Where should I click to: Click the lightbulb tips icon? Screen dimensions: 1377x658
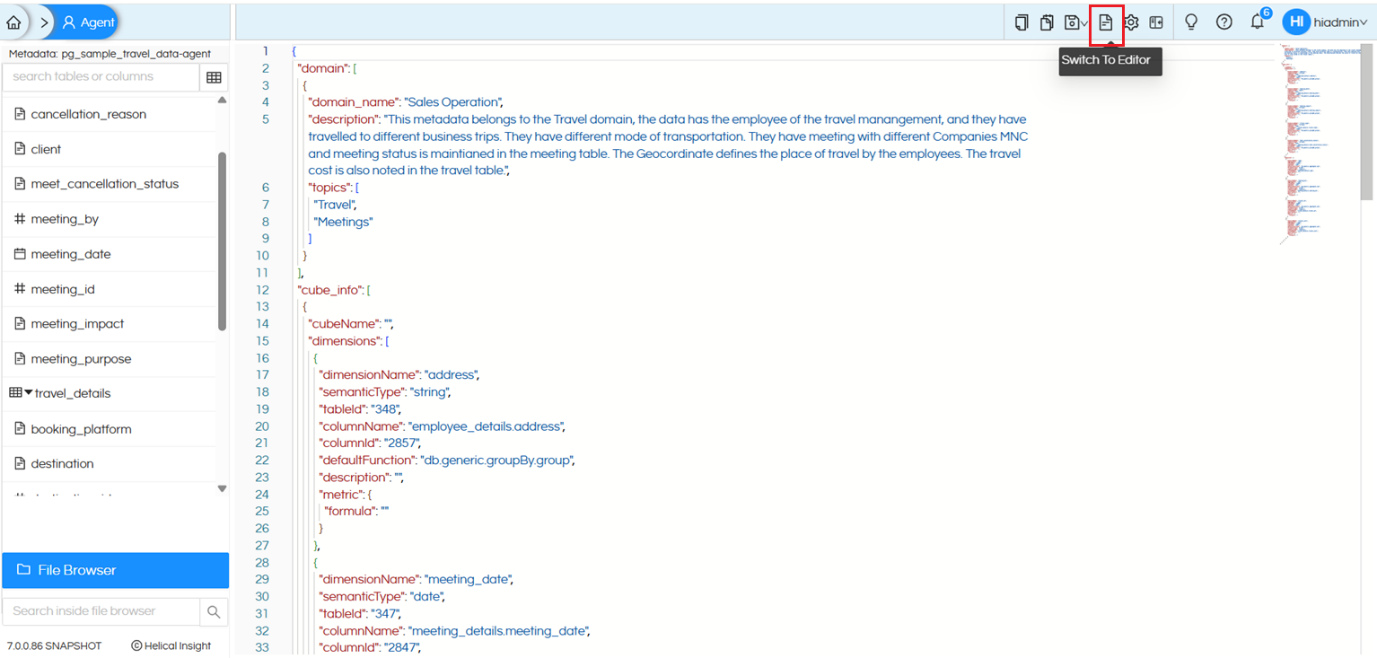point(1191,22)
